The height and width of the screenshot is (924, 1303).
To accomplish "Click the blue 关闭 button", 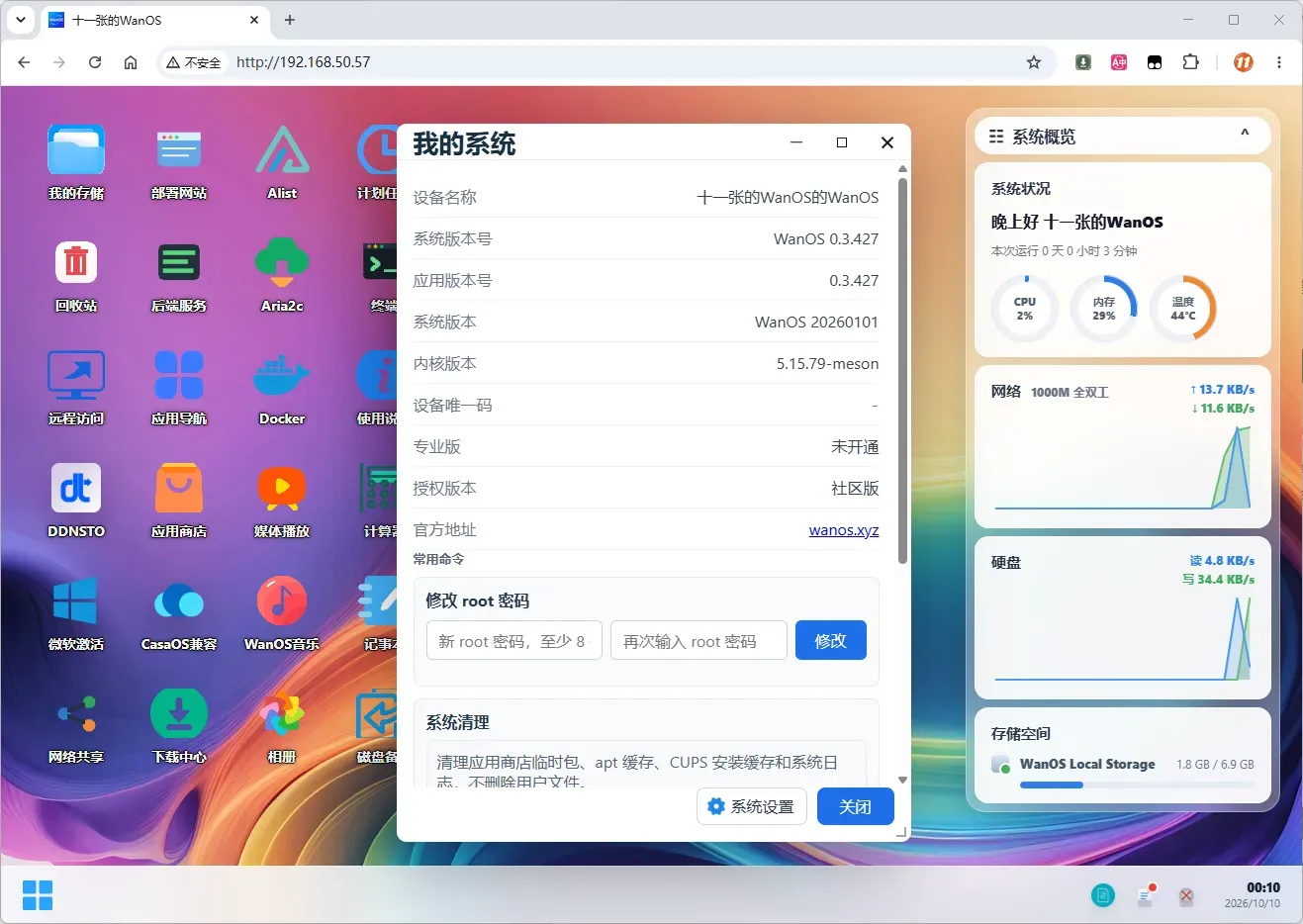I will [856, 806].
